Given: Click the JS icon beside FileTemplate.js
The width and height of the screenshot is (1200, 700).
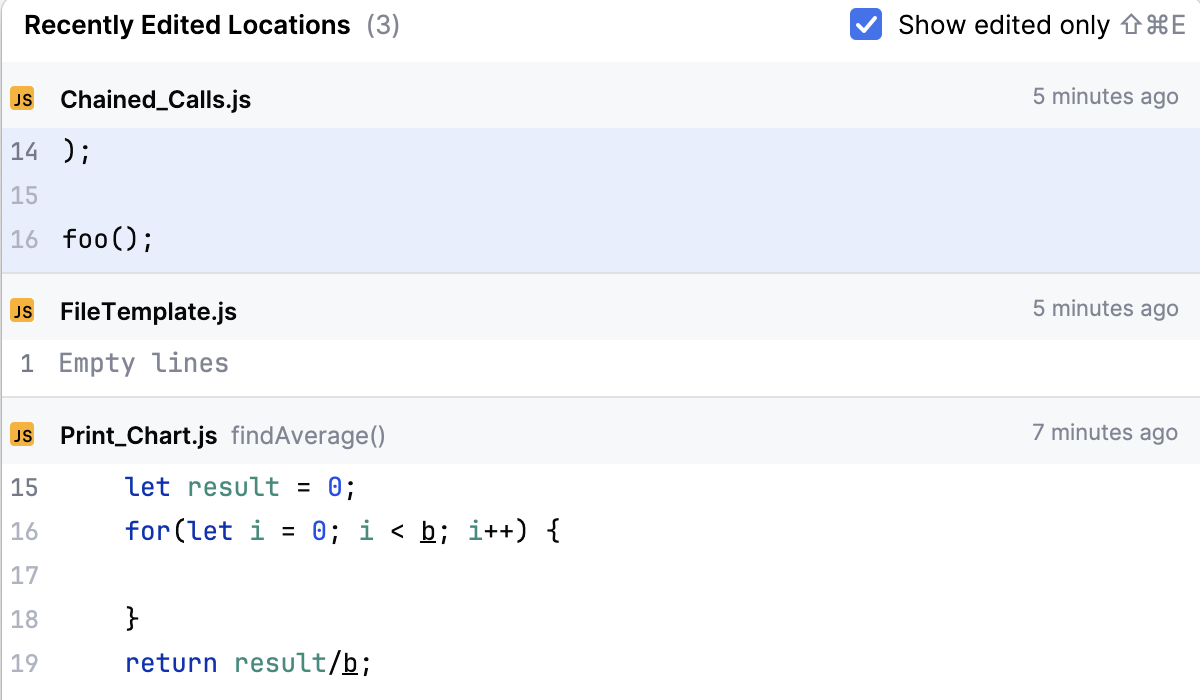Looking at the screenshot, I should point(22,311).
